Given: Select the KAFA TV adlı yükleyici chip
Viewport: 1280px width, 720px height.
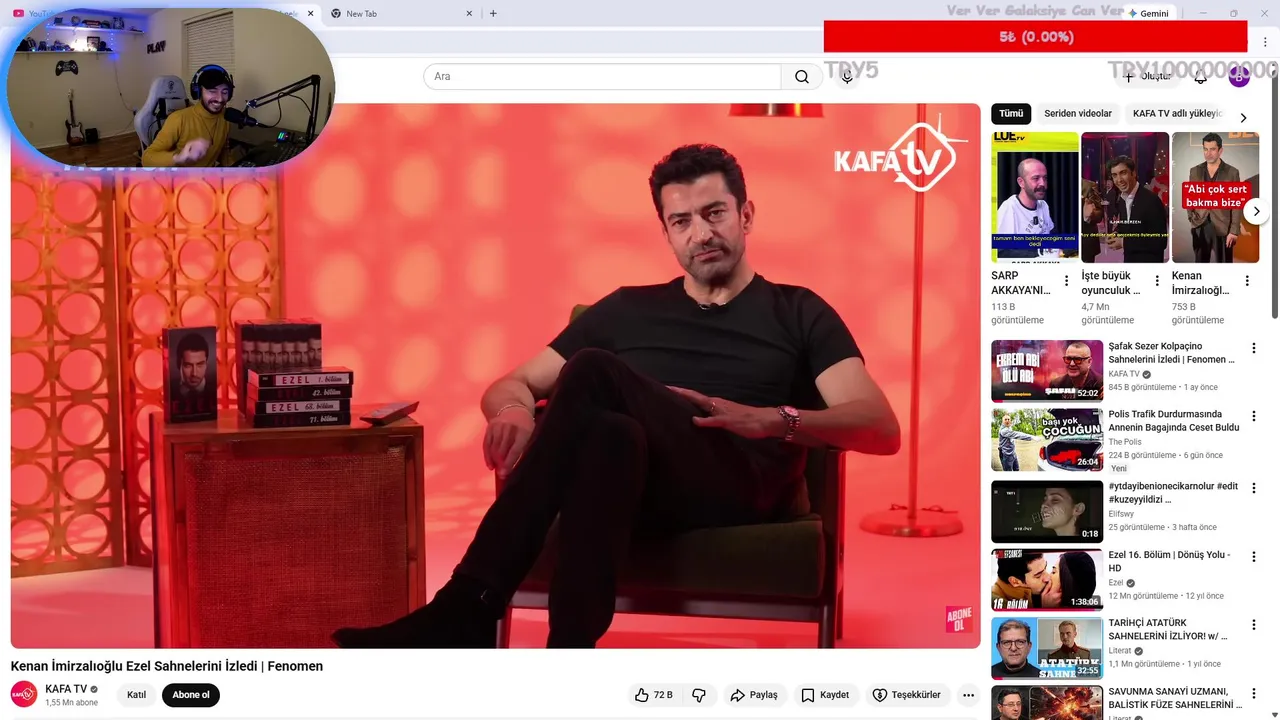Looking at the screenshot, I should [x=1177, y=114].
